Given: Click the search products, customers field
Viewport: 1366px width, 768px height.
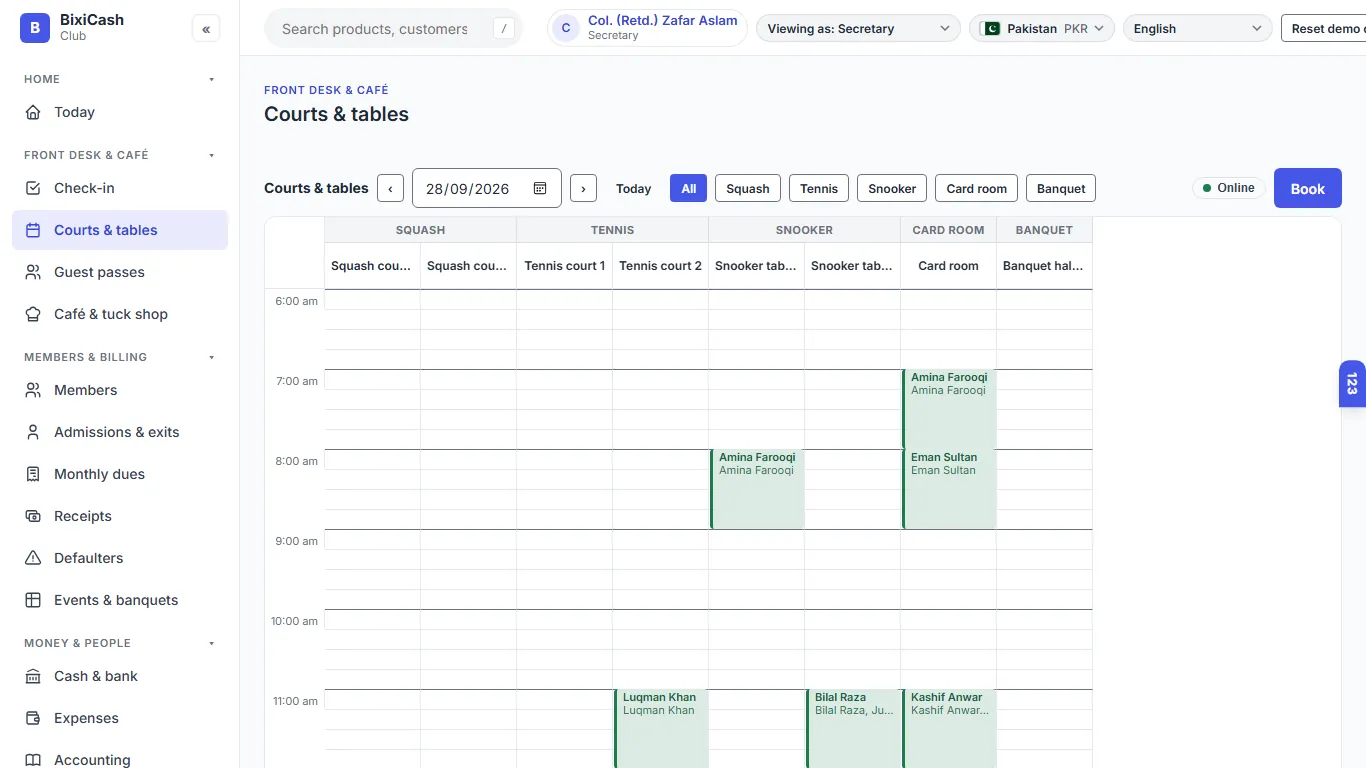Looking at the screenshot, I should click(x=393, y=29).
